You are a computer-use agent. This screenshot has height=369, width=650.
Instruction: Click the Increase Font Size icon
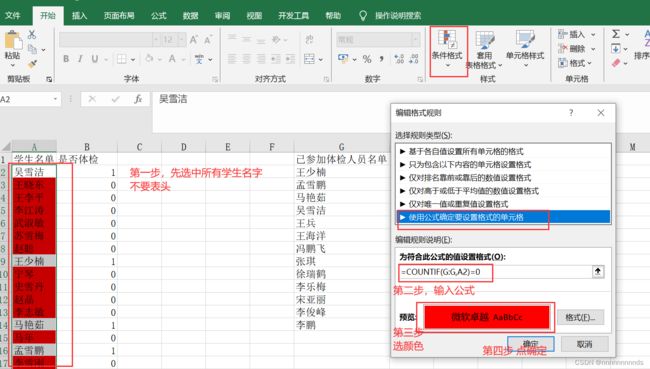click(194, 40)
